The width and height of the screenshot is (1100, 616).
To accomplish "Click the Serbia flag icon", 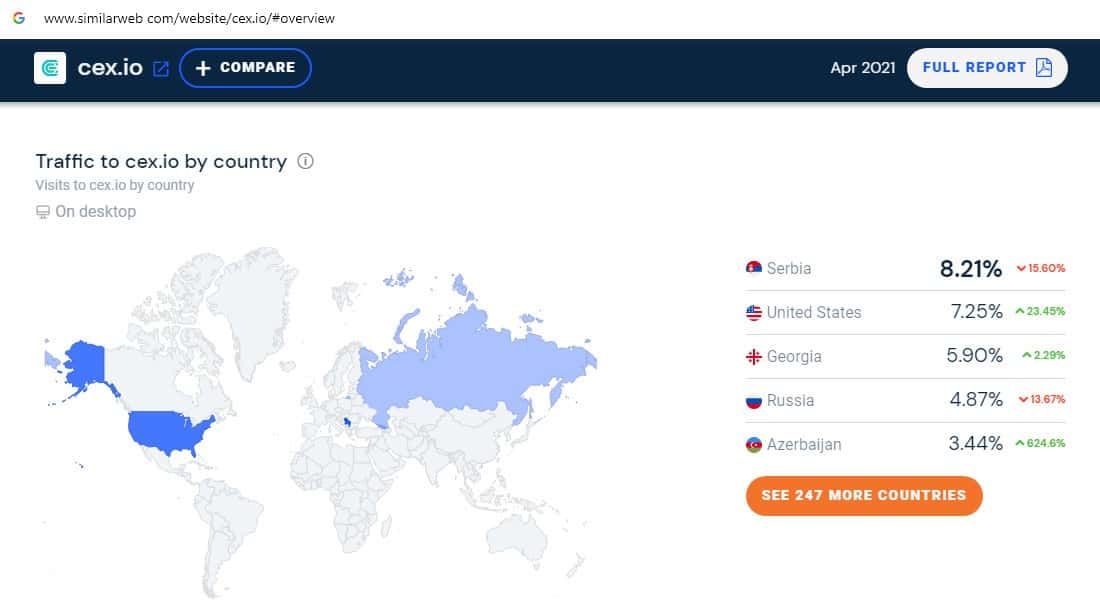I will point(753,268).
